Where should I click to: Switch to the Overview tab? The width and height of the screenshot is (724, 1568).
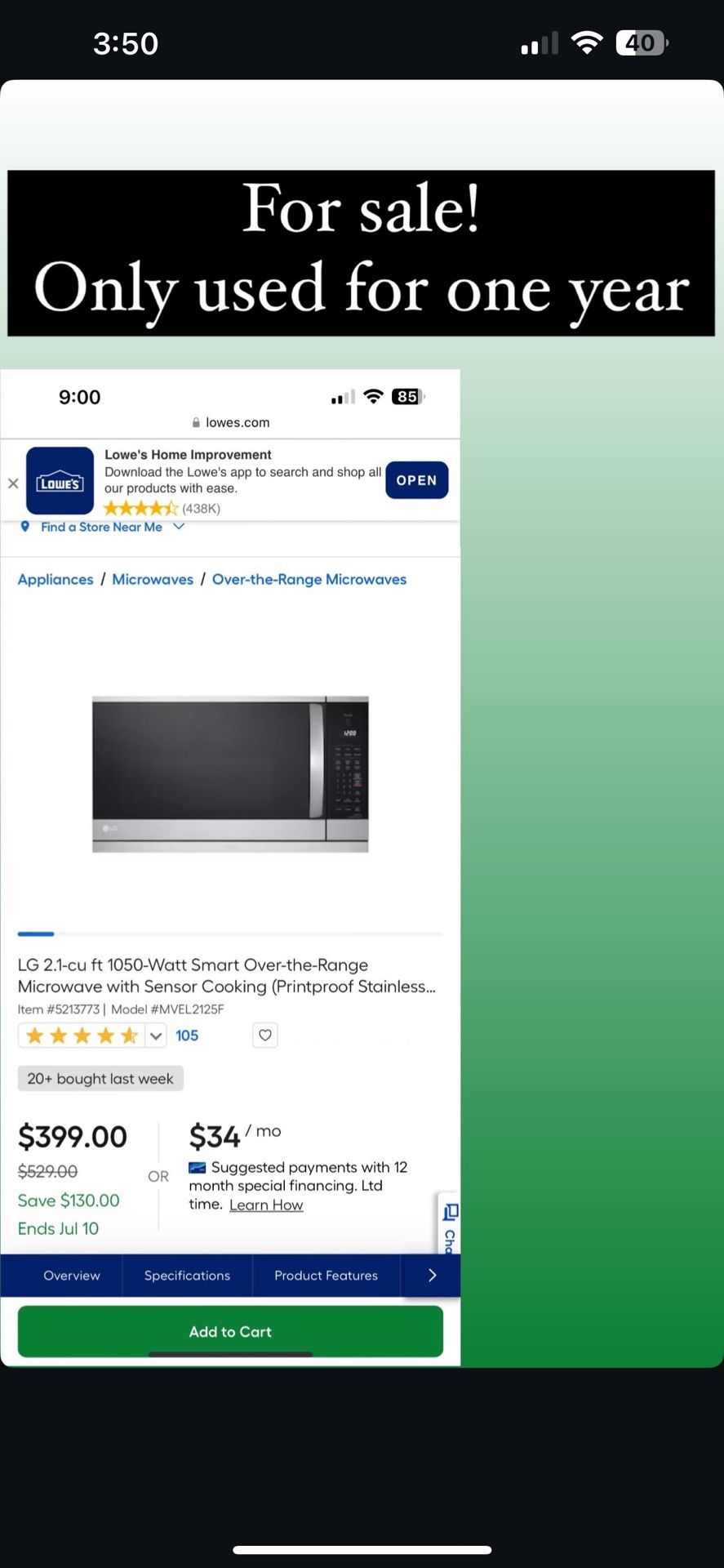coord(72,1276)
